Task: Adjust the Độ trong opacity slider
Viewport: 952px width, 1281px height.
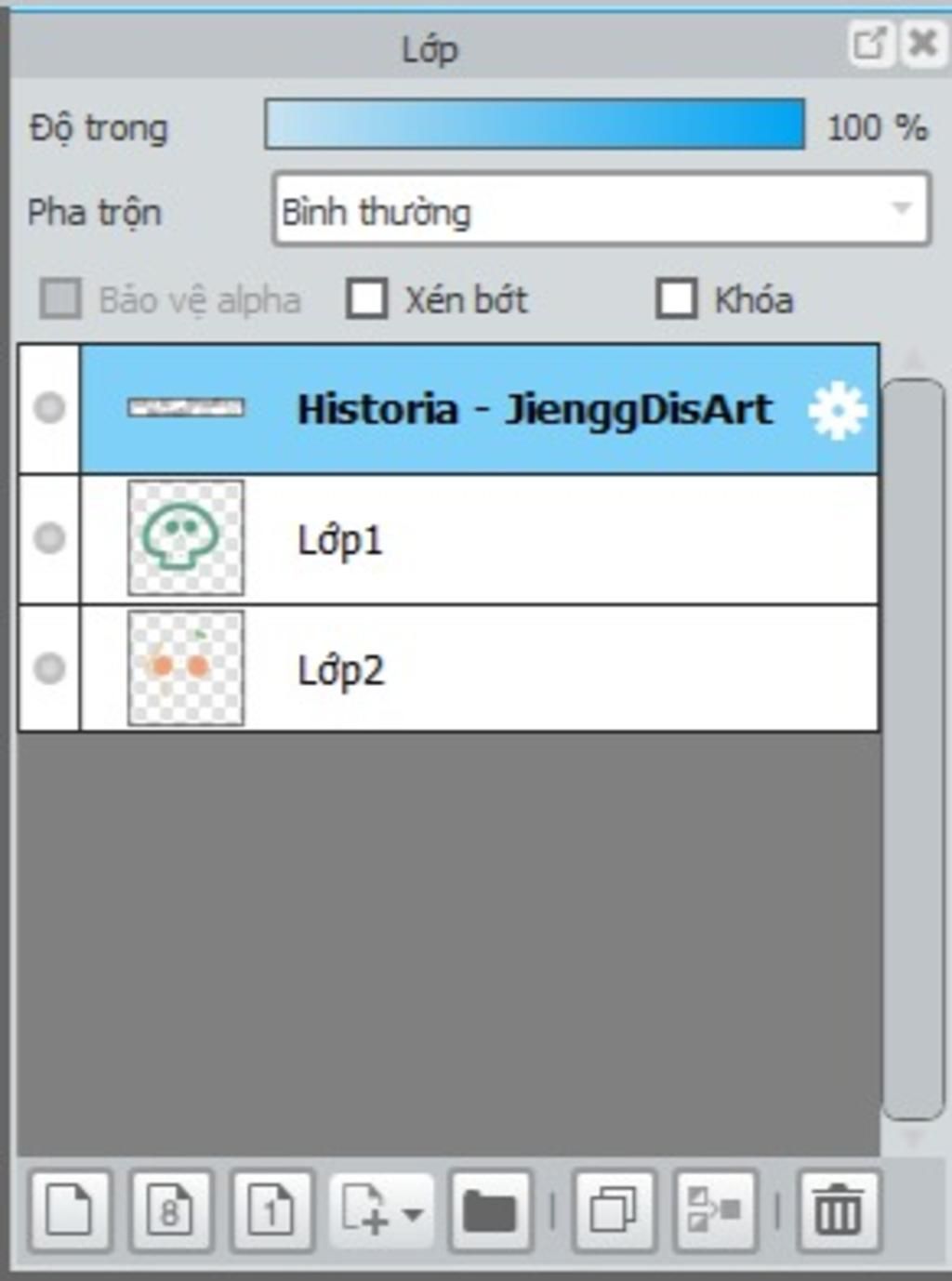Action: pos(535,125)
